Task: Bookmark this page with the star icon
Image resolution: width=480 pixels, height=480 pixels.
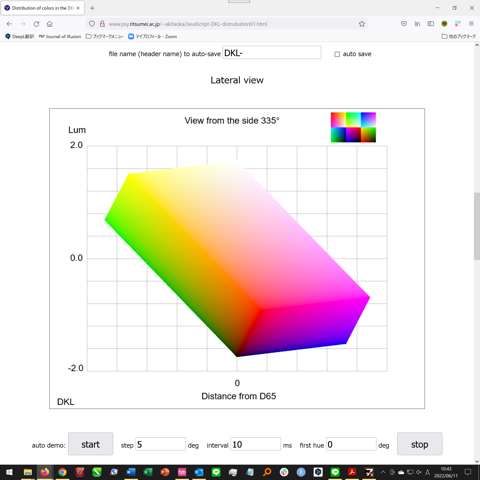Action: tap(362, 24)
